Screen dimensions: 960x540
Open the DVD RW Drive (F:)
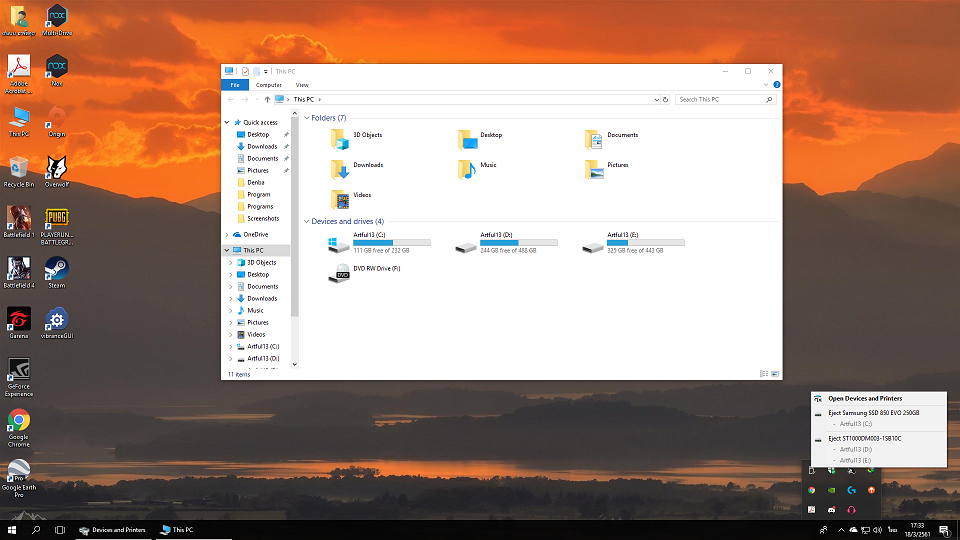[340, 272]
